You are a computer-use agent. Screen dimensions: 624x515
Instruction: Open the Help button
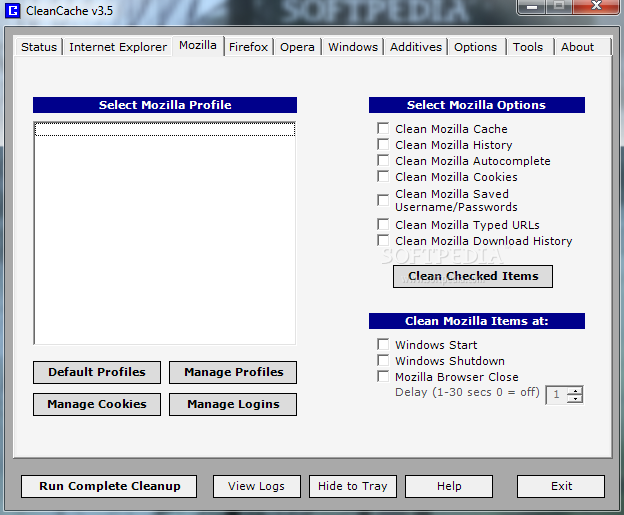pos(449,486)
